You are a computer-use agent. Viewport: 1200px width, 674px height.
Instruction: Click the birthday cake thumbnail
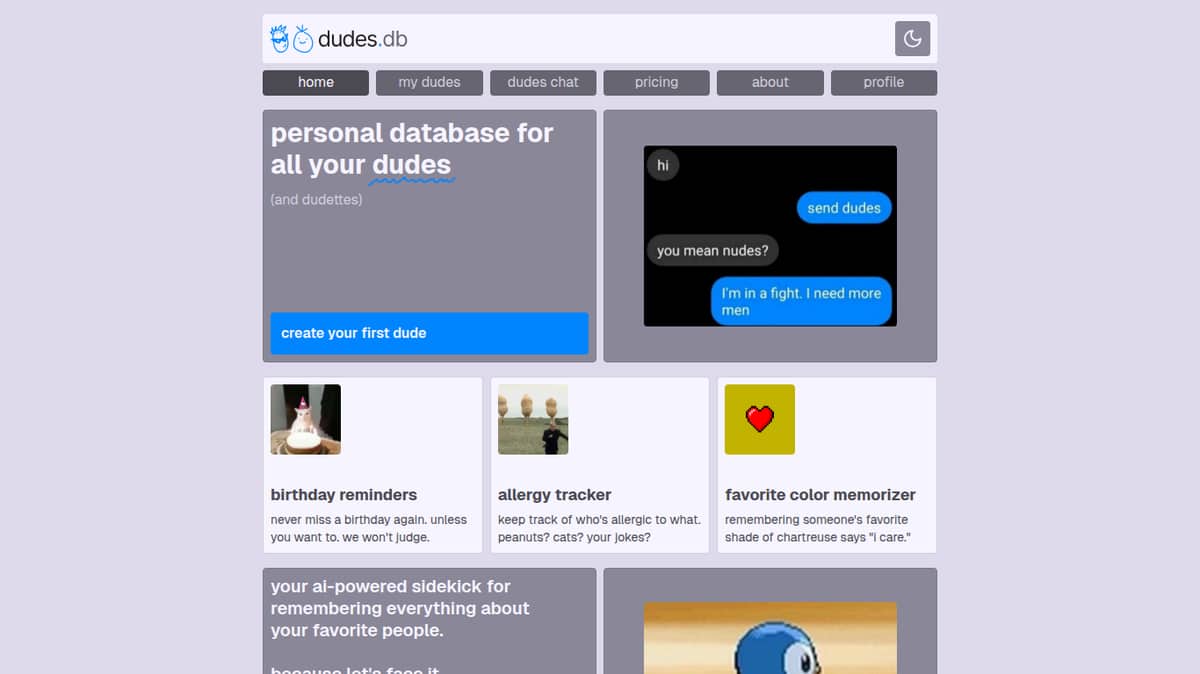click(x=306, y=420)
